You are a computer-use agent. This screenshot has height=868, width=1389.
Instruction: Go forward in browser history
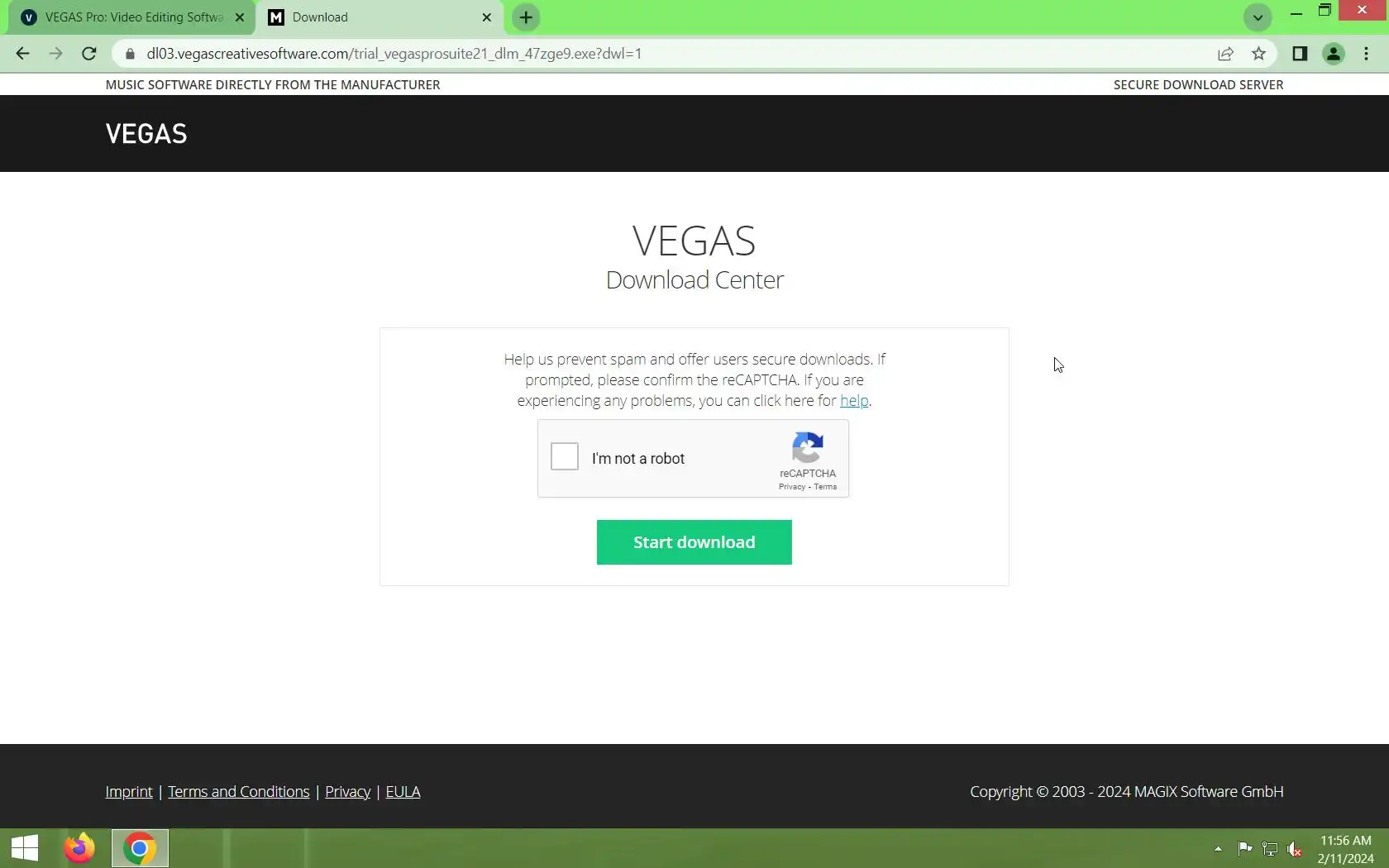(x=55, y=54)
